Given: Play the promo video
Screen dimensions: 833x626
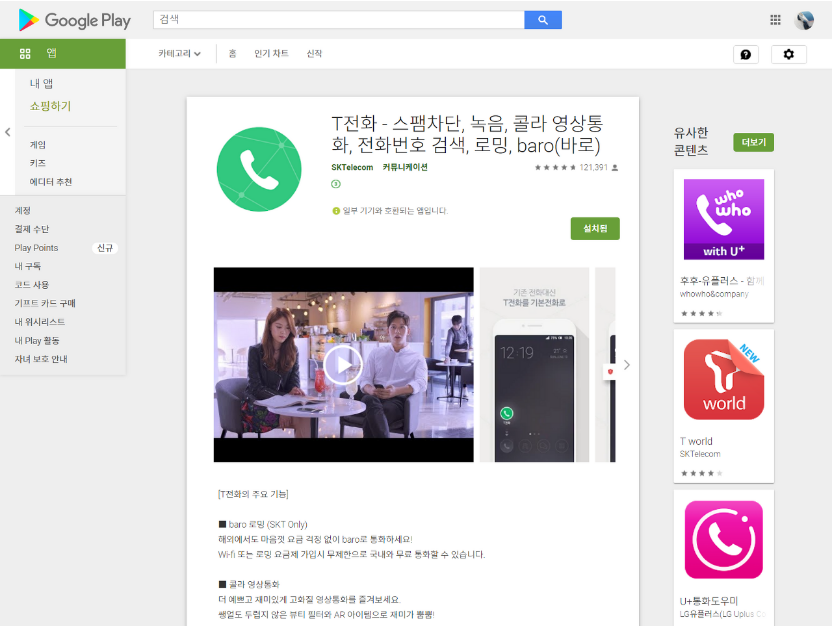Looking at the screenshot, I should pyautogui.click(x=343, y=365).
